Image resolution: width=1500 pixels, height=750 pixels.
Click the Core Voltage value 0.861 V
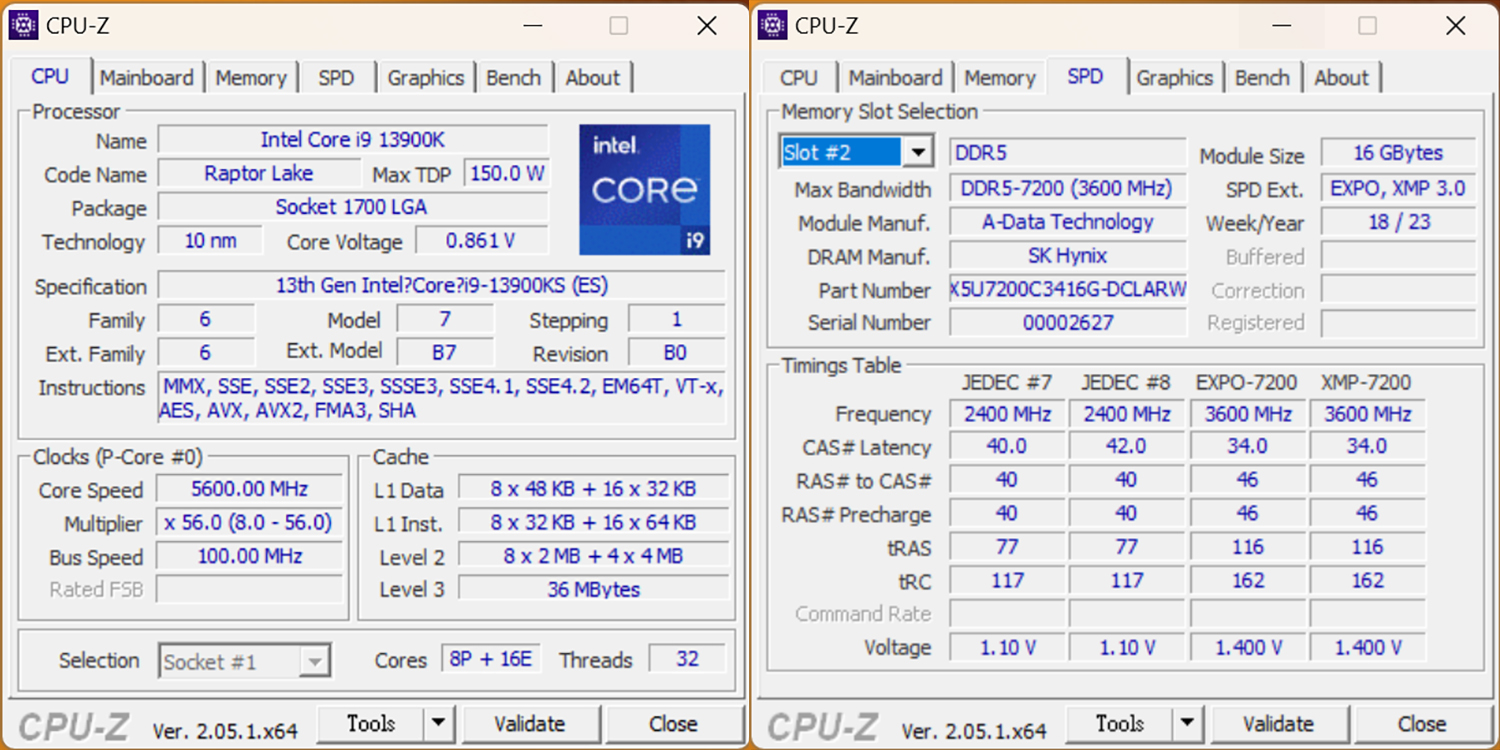[x=482, y=240]
